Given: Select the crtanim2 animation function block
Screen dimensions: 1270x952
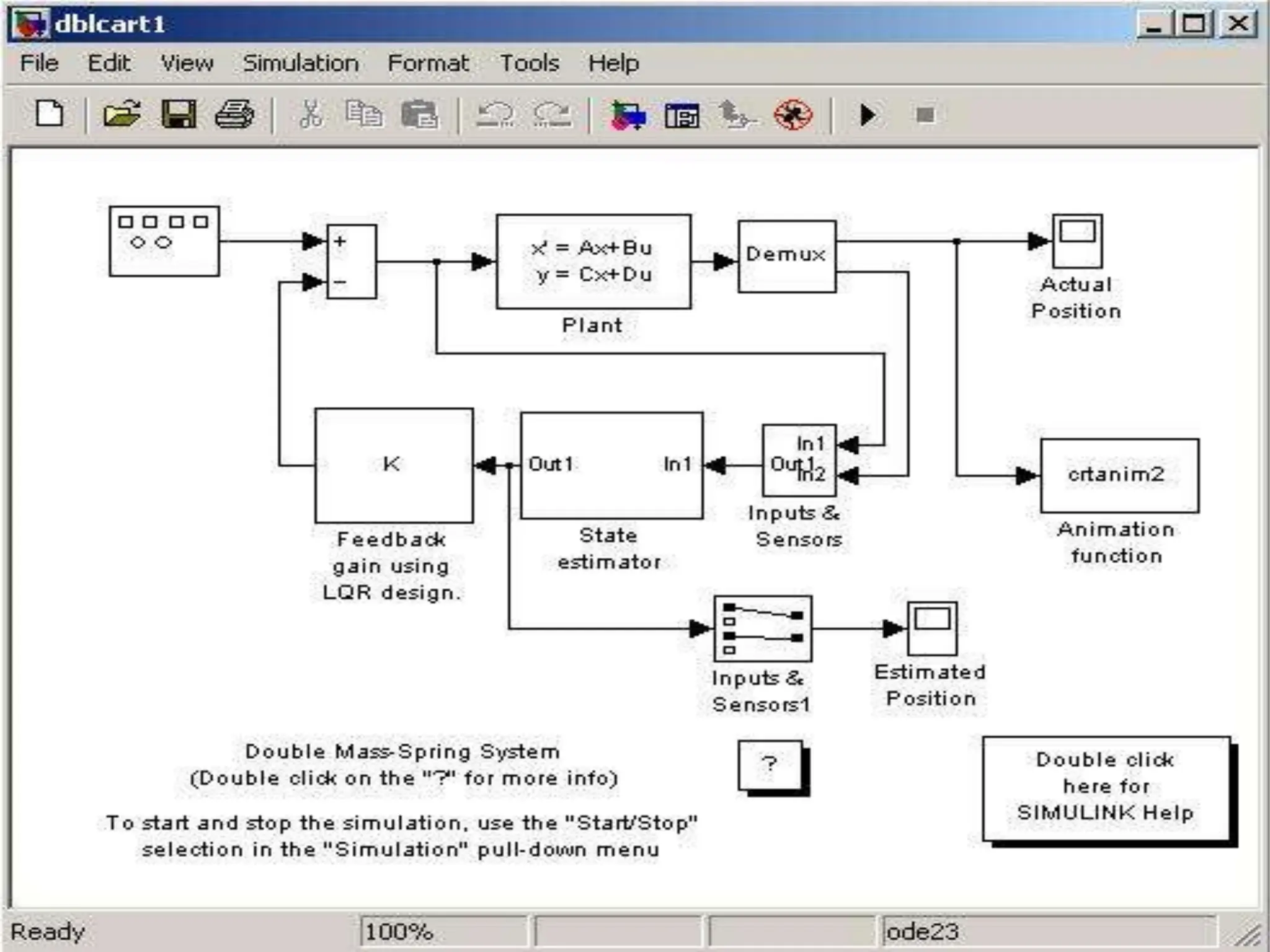Looking at the screenshot, I should (1119, 475).
